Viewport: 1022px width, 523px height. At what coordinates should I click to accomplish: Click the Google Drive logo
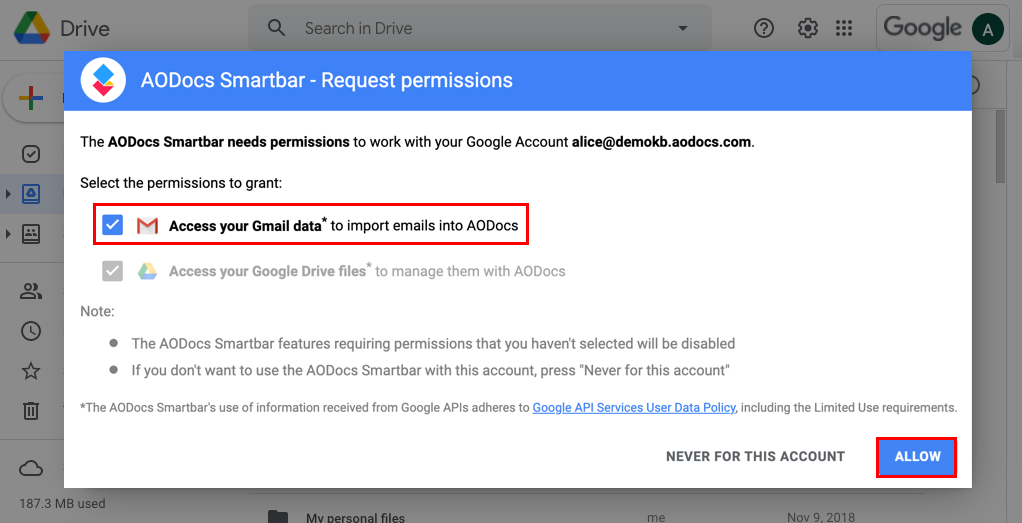[32, 29]
